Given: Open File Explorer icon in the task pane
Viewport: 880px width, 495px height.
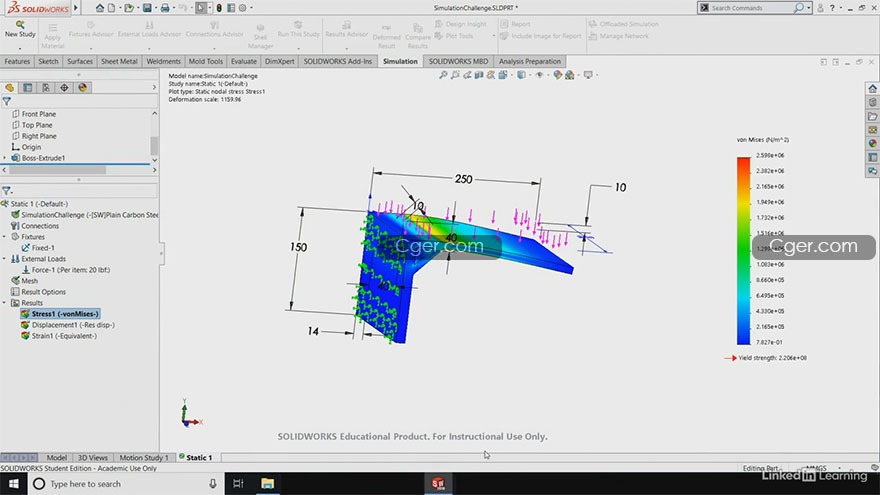Looking at the screenshot, I should [872, 116].
